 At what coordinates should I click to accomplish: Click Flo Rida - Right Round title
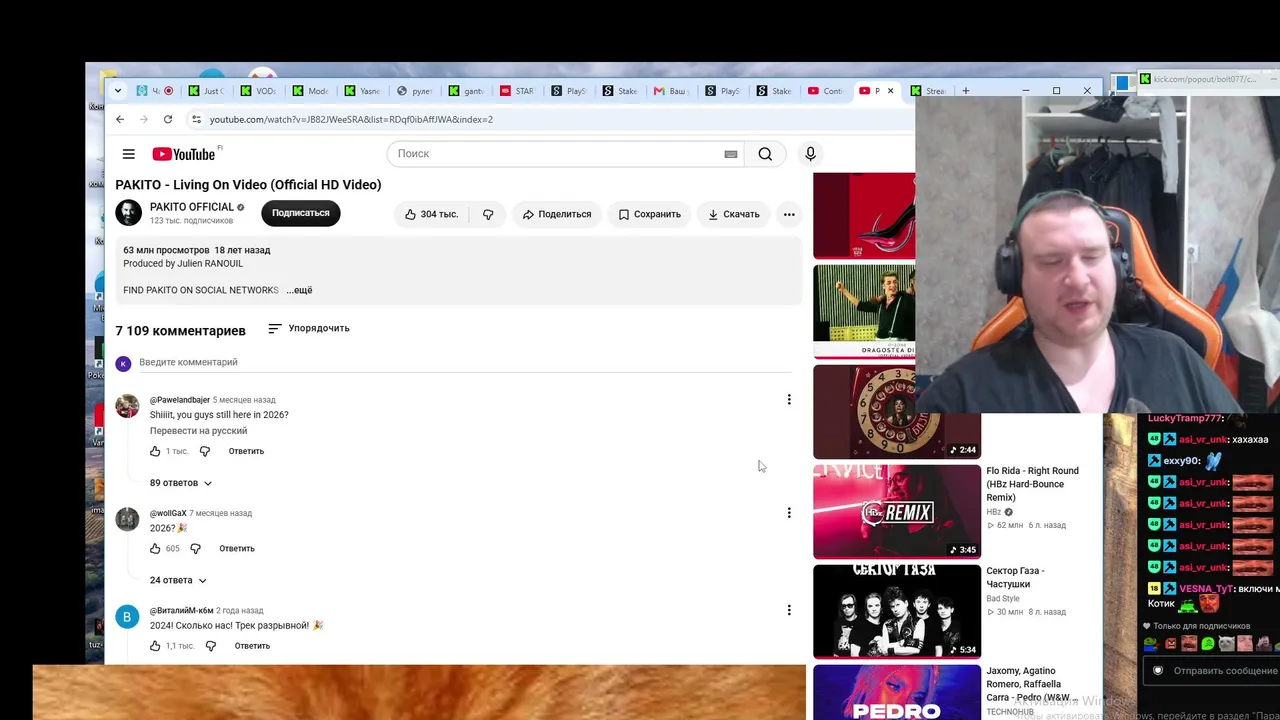pyautogui.click(x=1032, y=484)
